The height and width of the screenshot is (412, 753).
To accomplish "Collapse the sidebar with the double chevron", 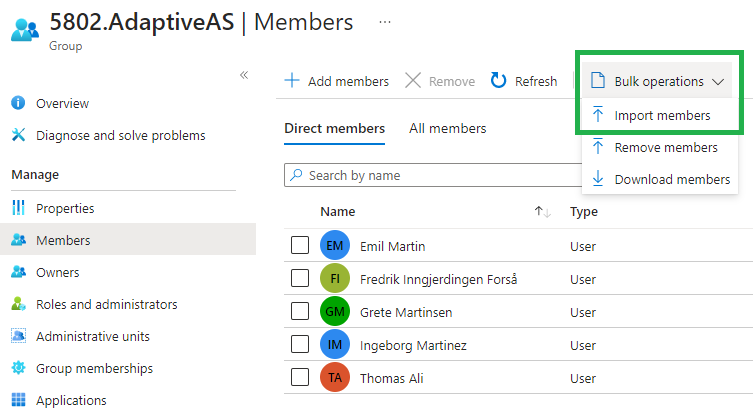I will coord(244,75).
